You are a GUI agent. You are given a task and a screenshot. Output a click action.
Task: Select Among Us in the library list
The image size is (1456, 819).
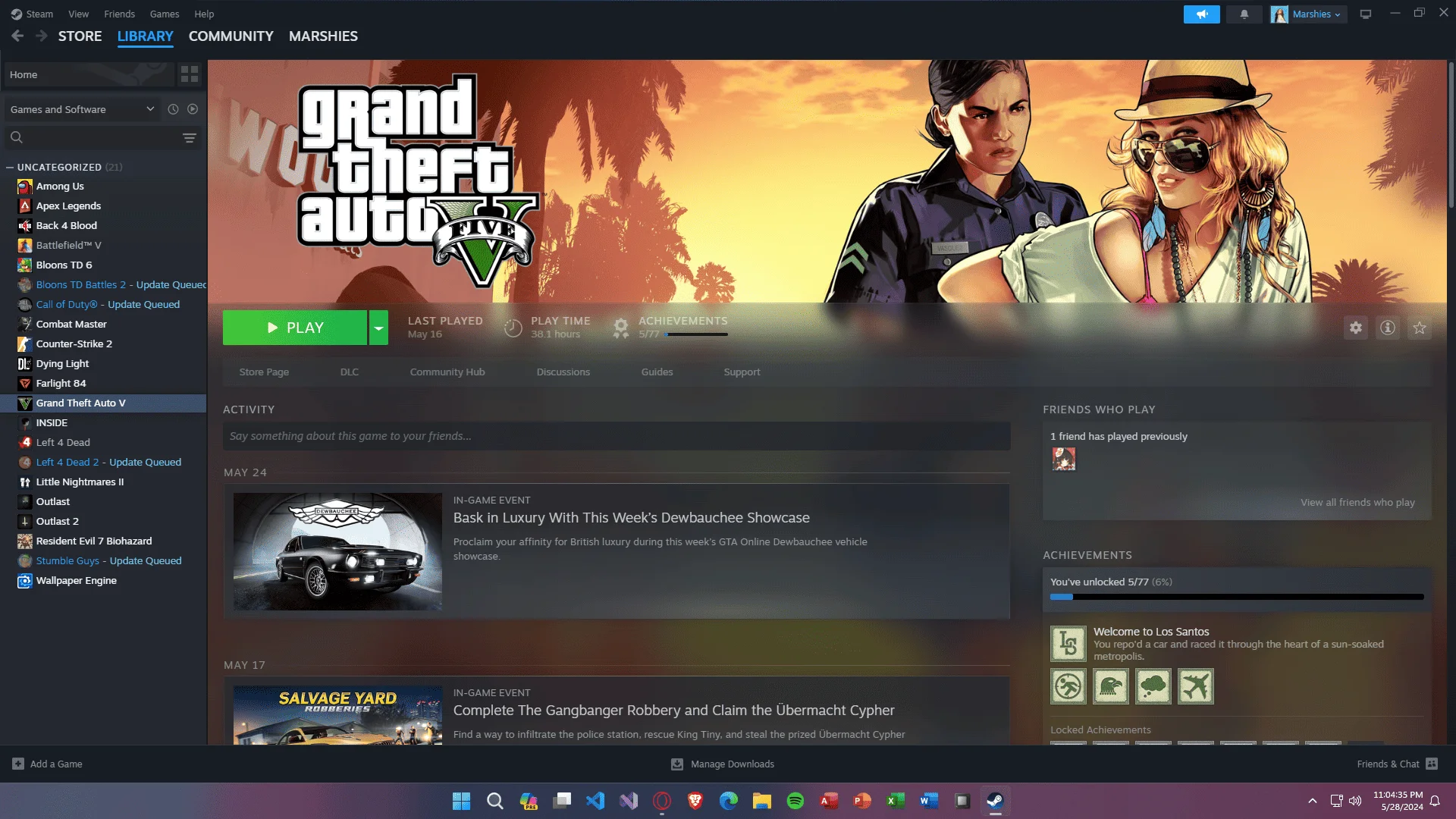[103, 186]
